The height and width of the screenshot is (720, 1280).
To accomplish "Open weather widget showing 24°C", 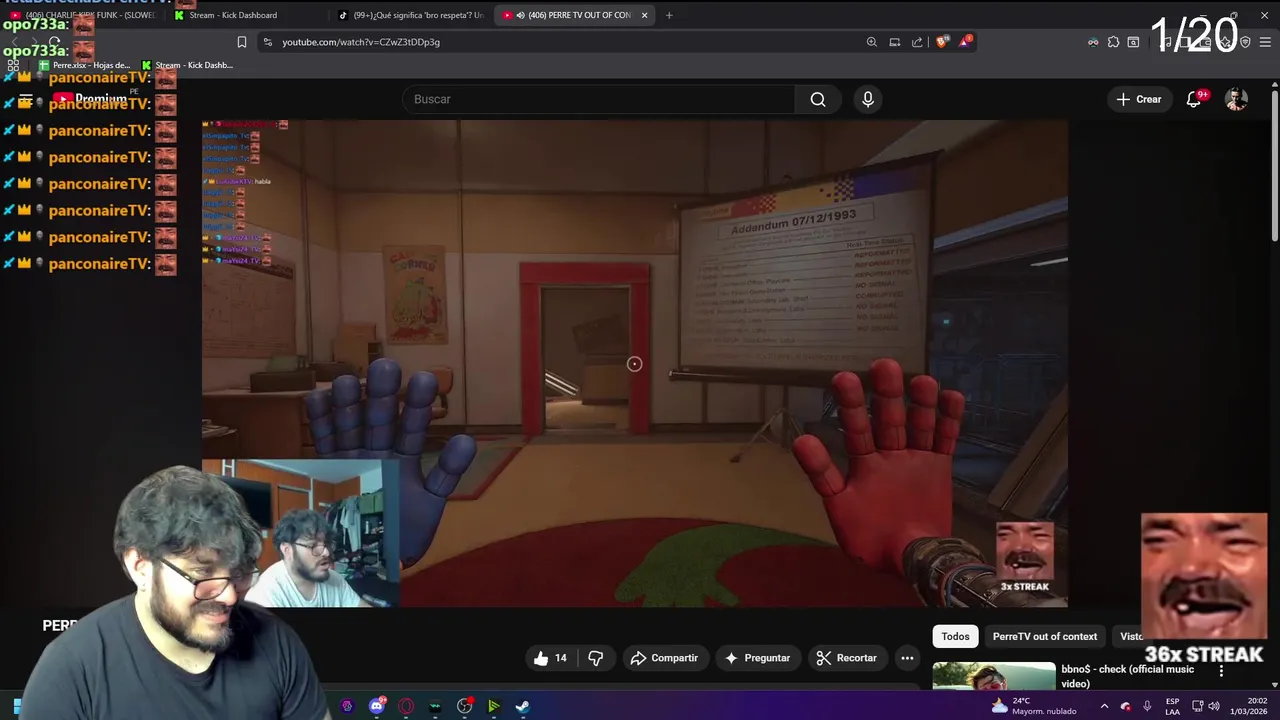I will click(x=1034, y=706).
